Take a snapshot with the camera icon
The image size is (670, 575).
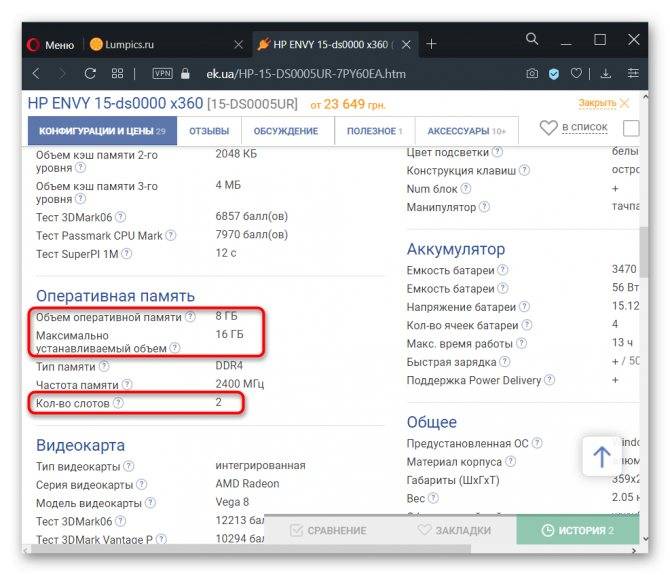point(532,73)
